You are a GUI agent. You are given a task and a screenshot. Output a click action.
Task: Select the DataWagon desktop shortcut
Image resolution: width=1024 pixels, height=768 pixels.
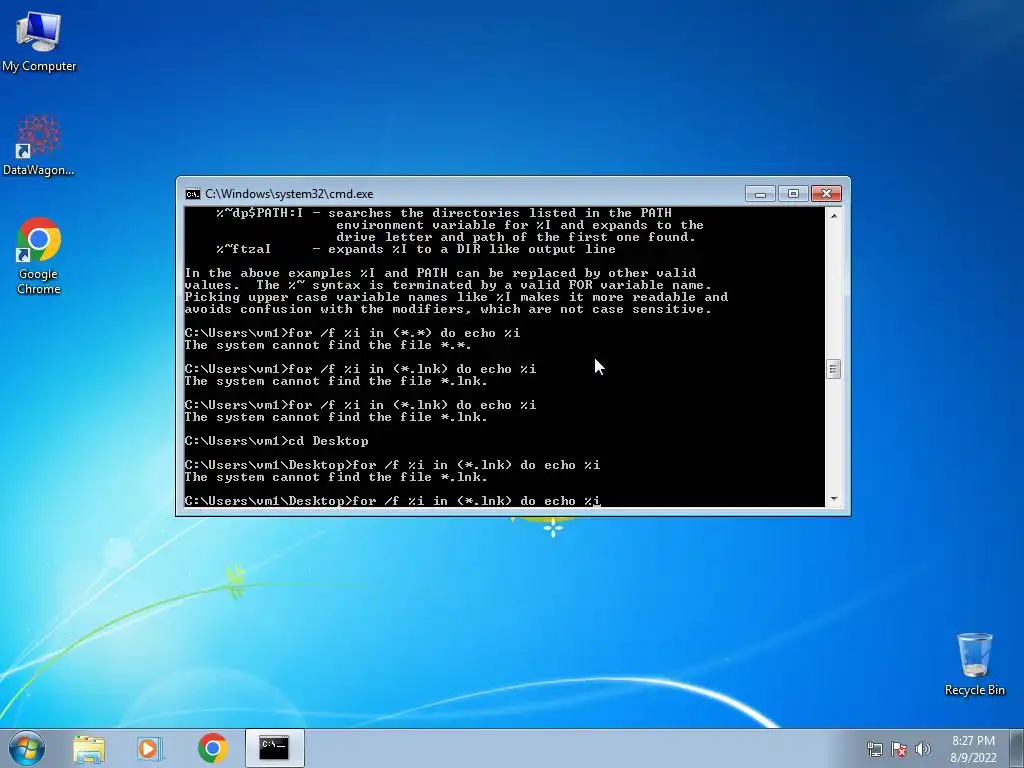[x=39, y=145]
